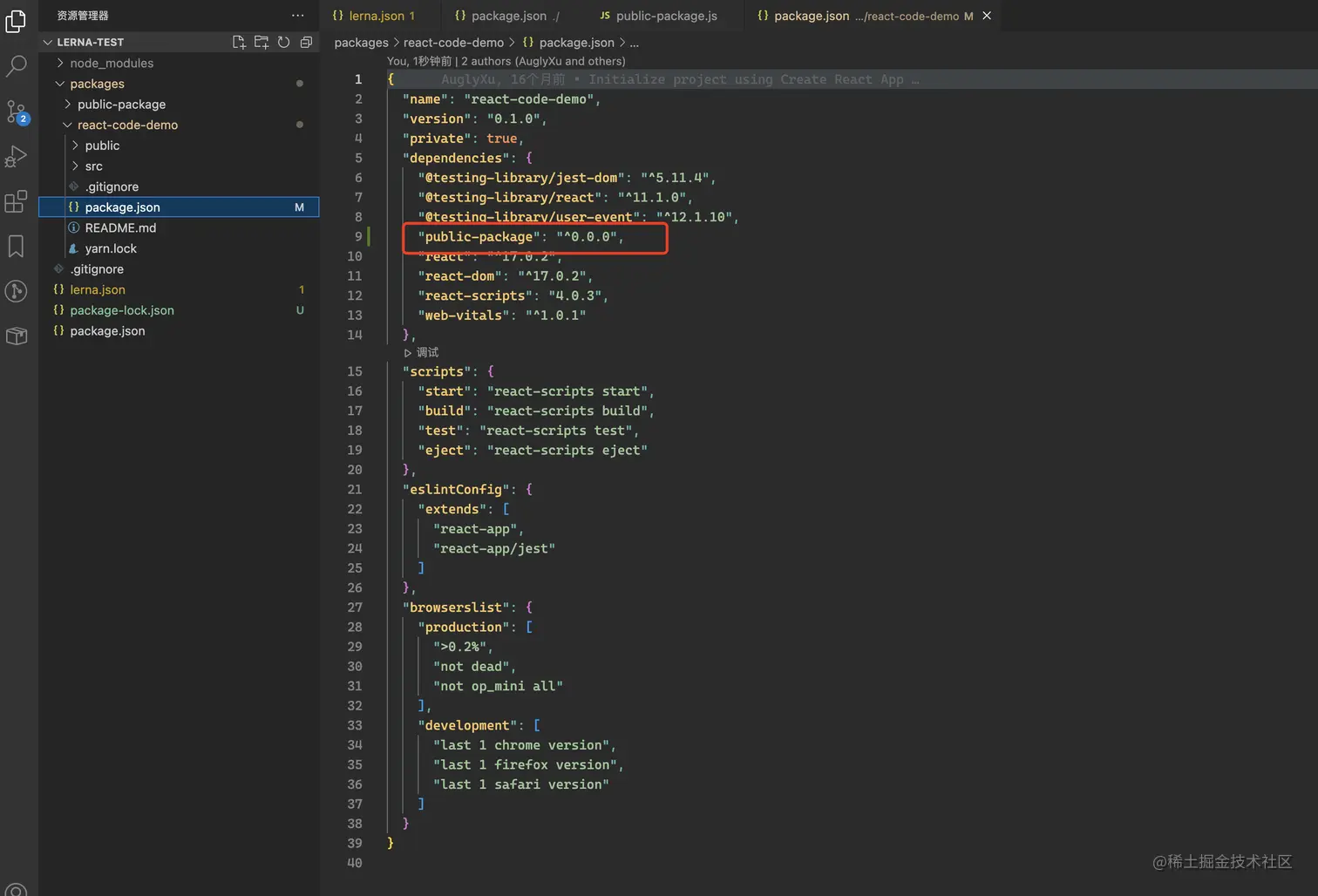Open Source Control view with badge

16,112
